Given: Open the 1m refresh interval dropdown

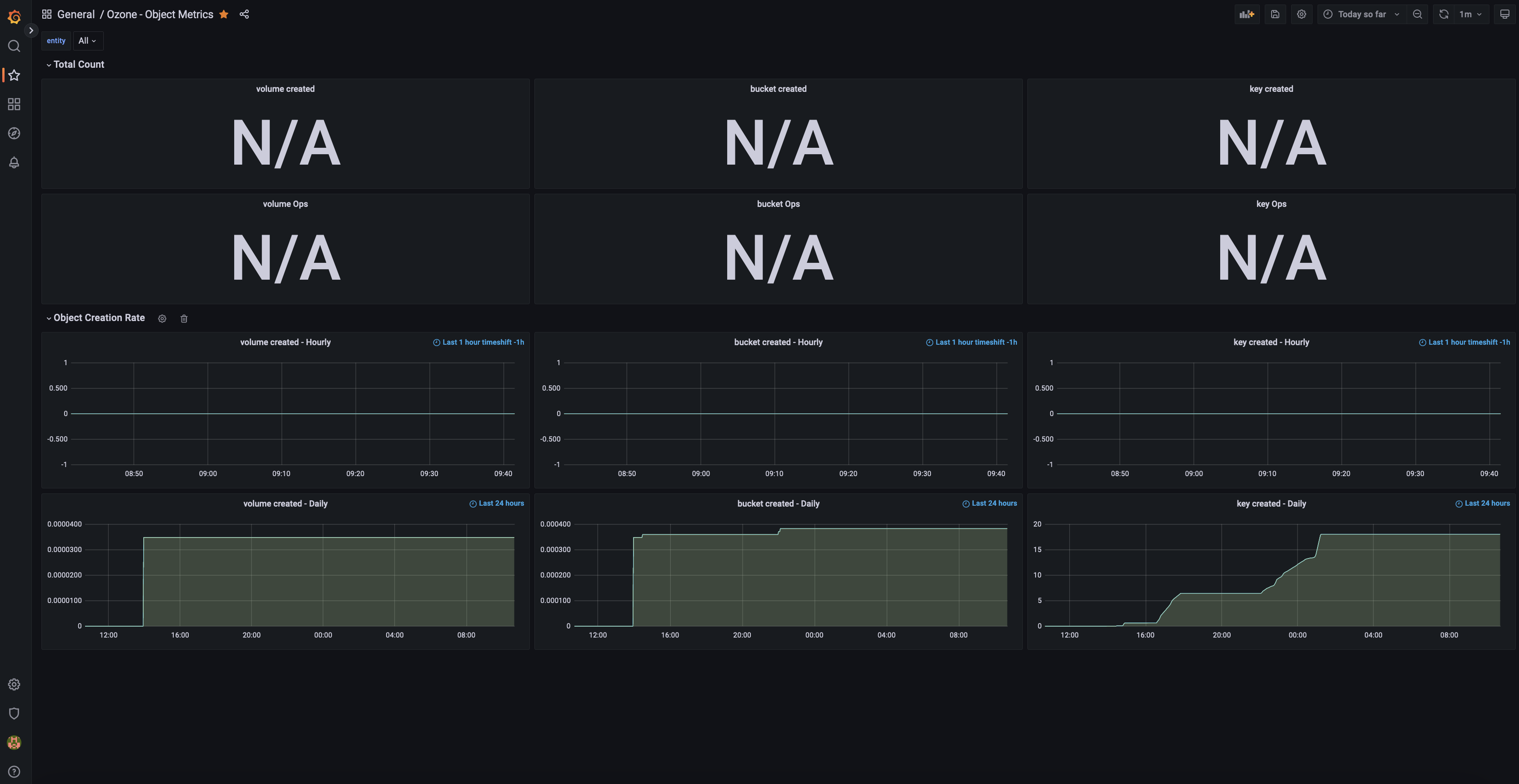Looking at the screenshot, I should (x=1468, y=14).
